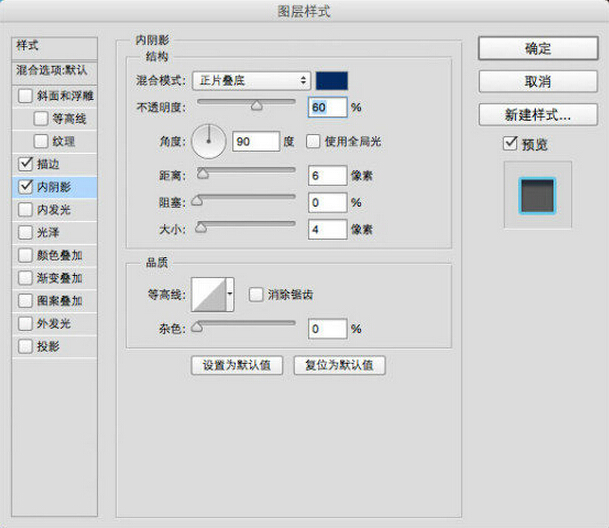The image size is (609, 528).
Task: Click 新建样式... button
Action: pos(538,115)
